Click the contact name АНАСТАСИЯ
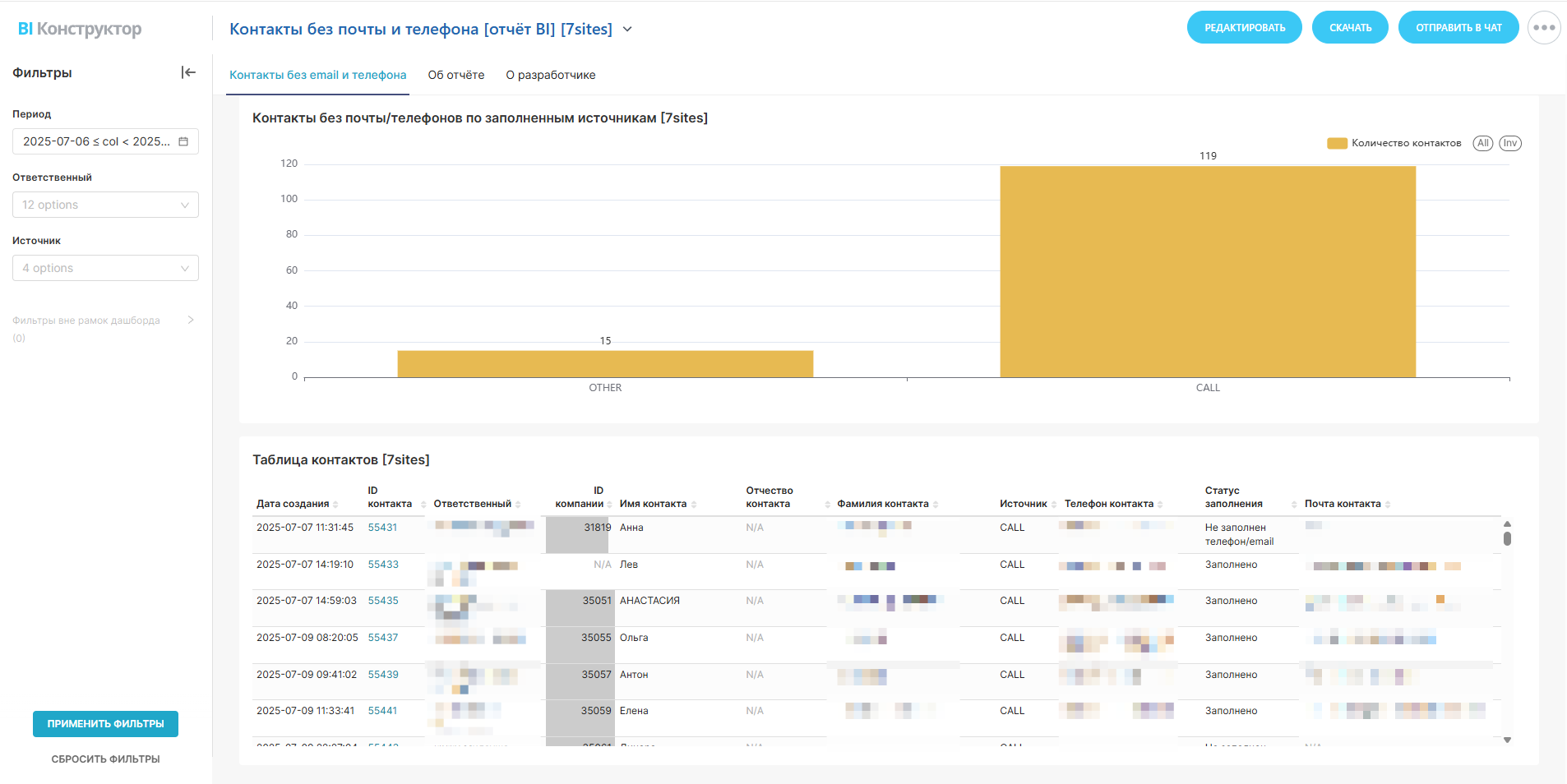This screenshot has height=784, width=1567. (x=649, y=601)
